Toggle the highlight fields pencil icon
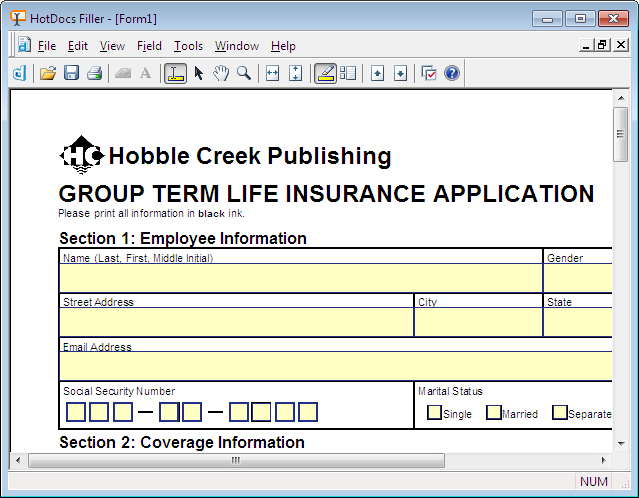This screenshot has height=498, width=639. [x=326, y=74]
